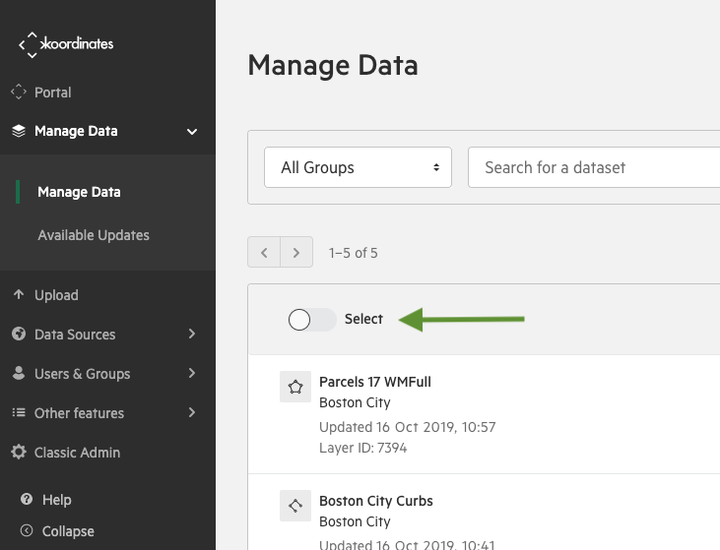Screen dimensions: 720x550
Task: Click the polygon icon for Parcels 17 WMFull
Action: coord(295,387)
